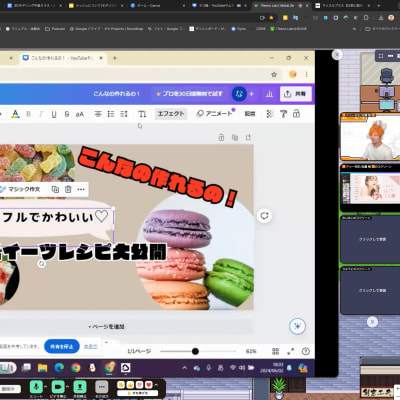
Task: Open the text color picker in Canva
Action: click(15, 114)
